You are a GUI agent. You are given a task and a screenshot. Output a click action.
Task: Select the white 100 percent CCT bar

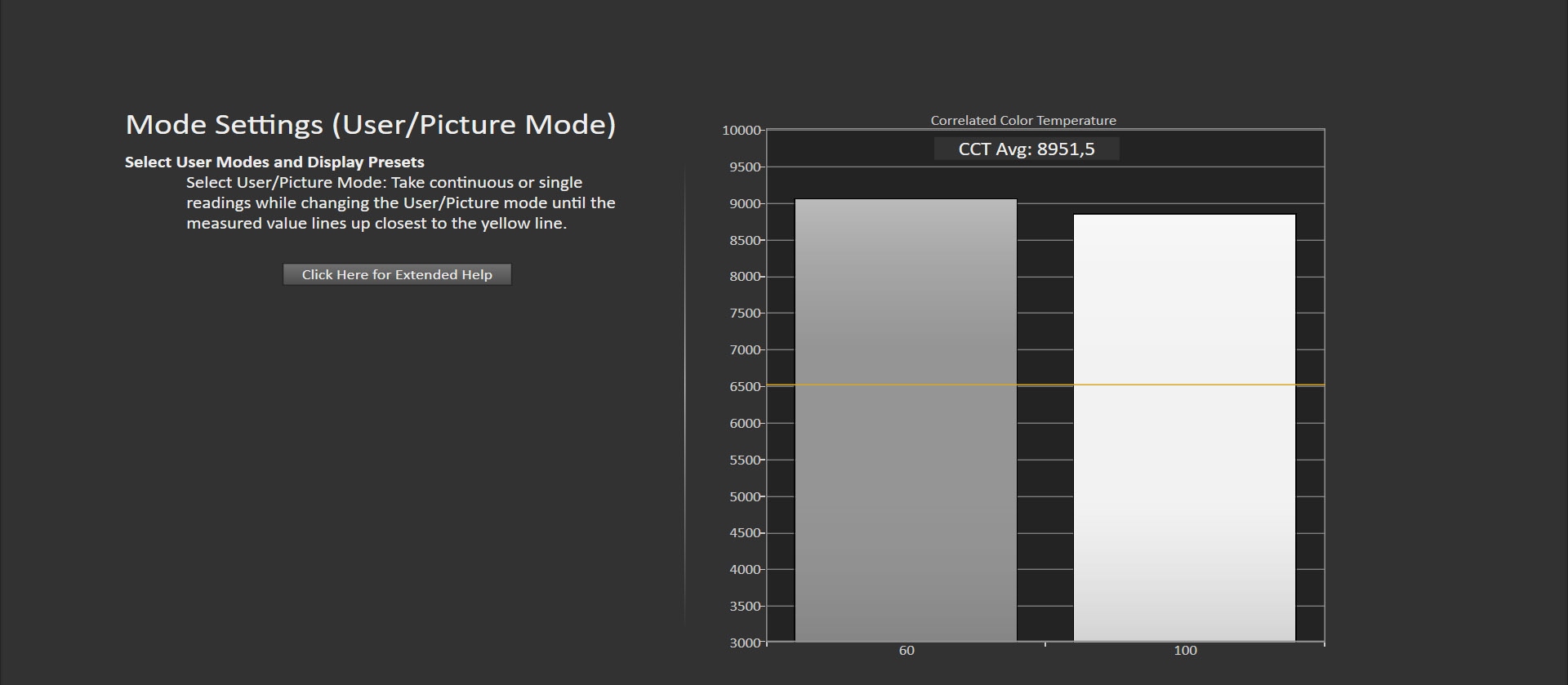click(1184, 428)
